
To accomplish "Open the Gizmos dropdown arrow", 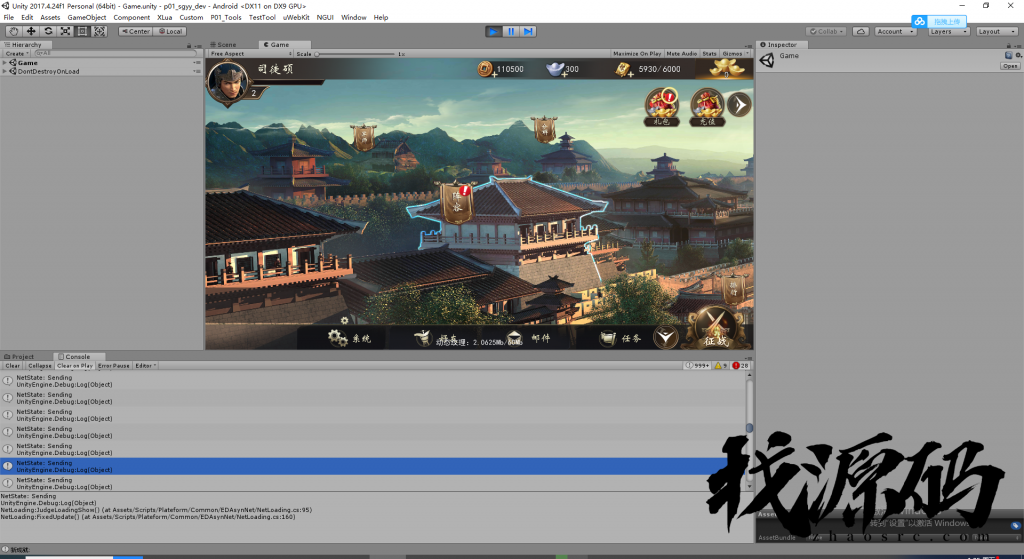I will click(x=748, y=54).
